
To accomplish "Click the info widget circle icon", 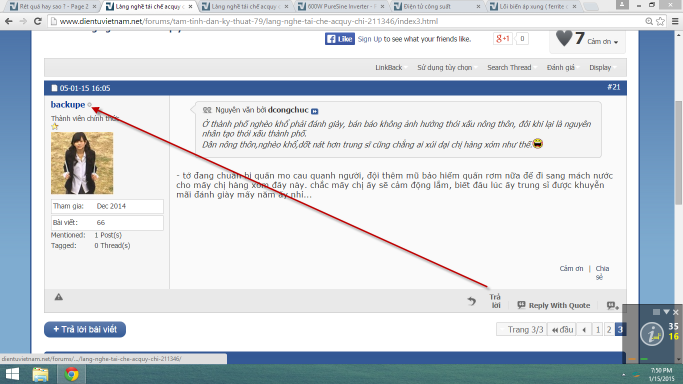I will point(652,334).
